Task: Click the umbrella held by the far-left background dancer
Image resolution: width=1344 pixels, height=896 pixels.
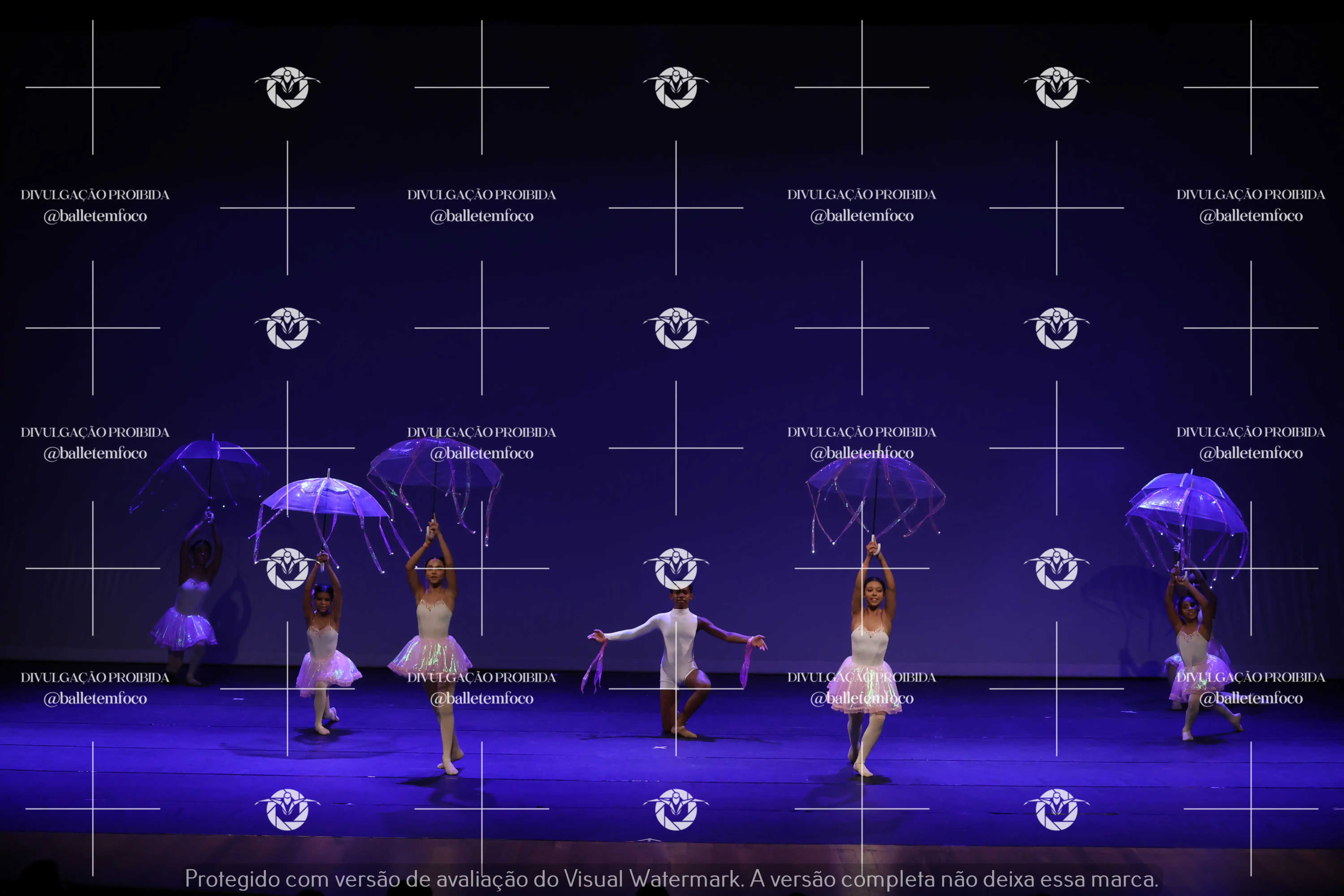Action: tap(200, 466)
